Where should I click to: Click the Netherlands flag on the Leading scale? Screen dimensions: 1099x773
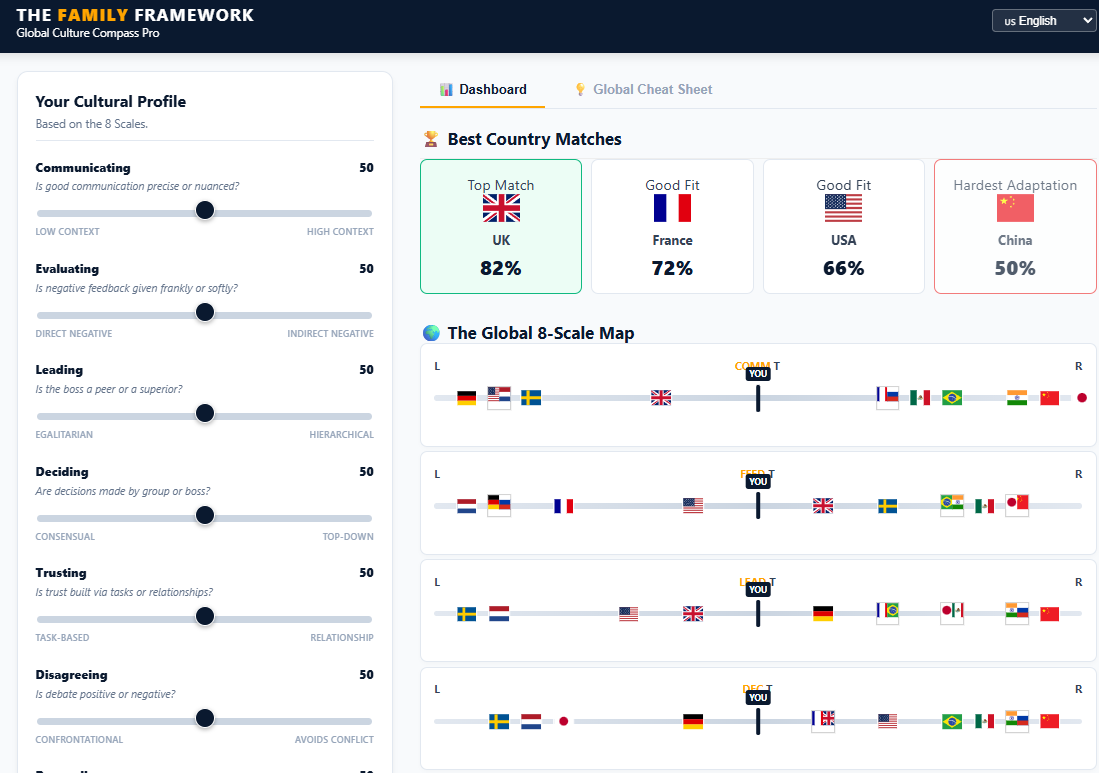pyautogui.click(x=499, y=612)
